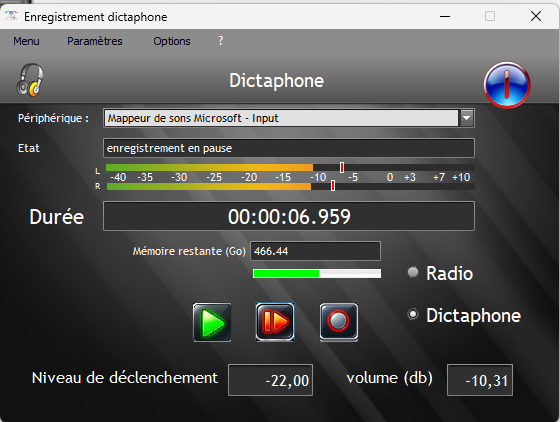
Task: Open the Paramètres menu
Action: (95, 41)
